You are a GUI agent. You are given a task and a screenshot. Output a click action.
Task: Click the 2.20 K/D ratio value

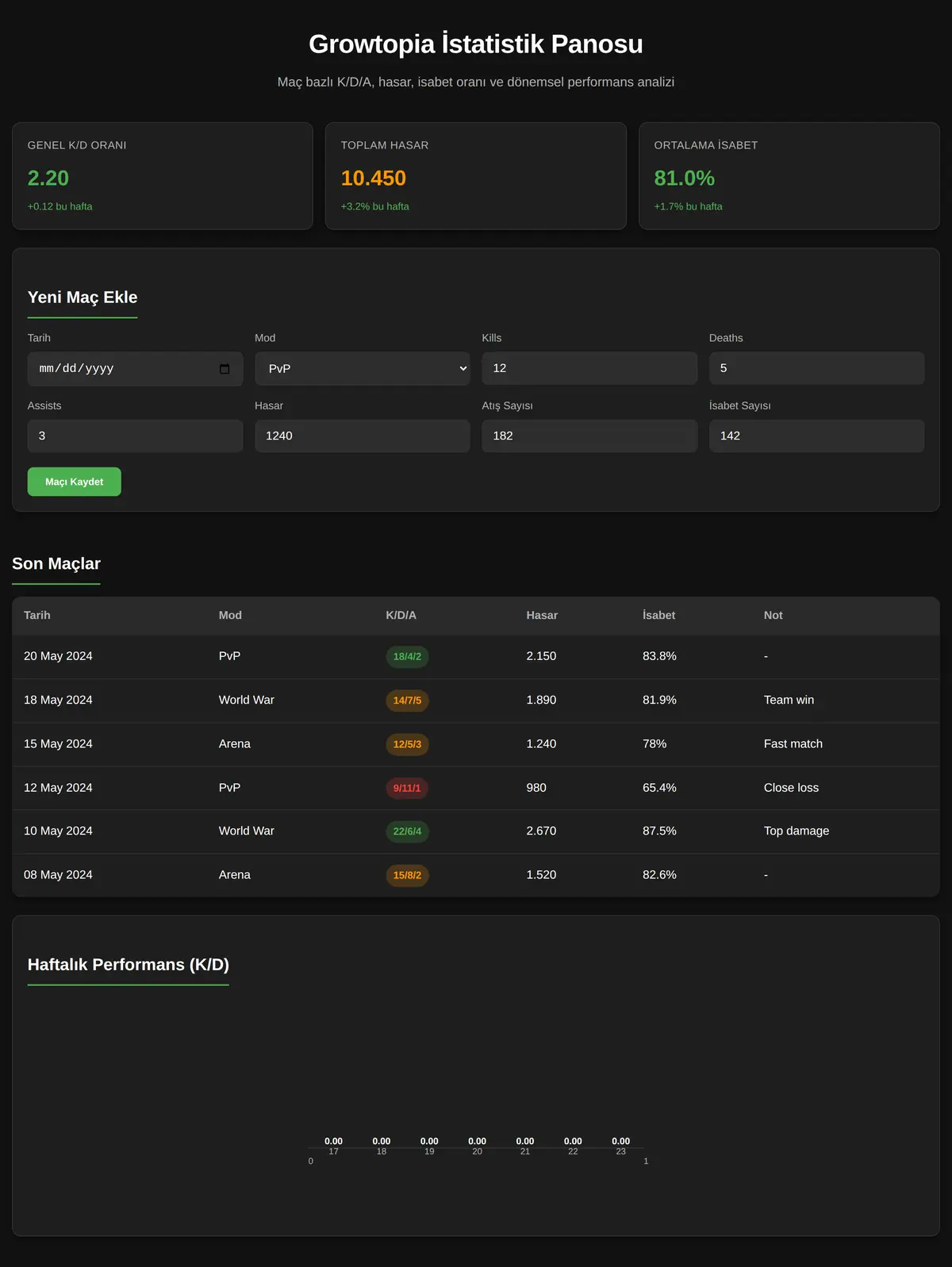coord(48,179)
